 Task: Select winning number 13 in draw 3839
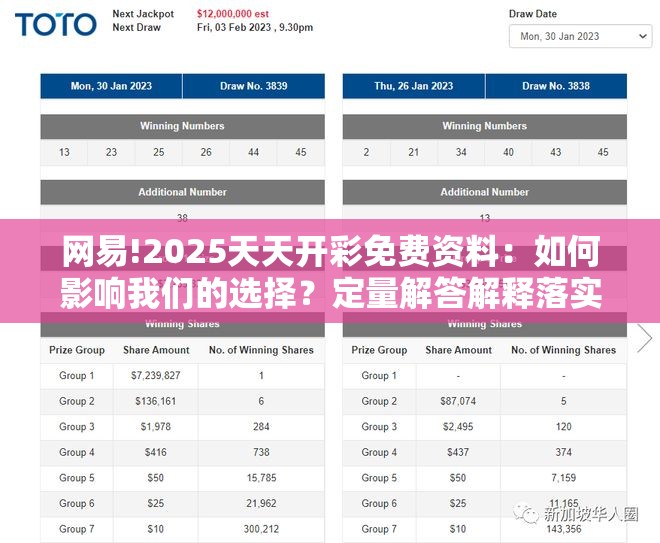[x=64, y=152]
